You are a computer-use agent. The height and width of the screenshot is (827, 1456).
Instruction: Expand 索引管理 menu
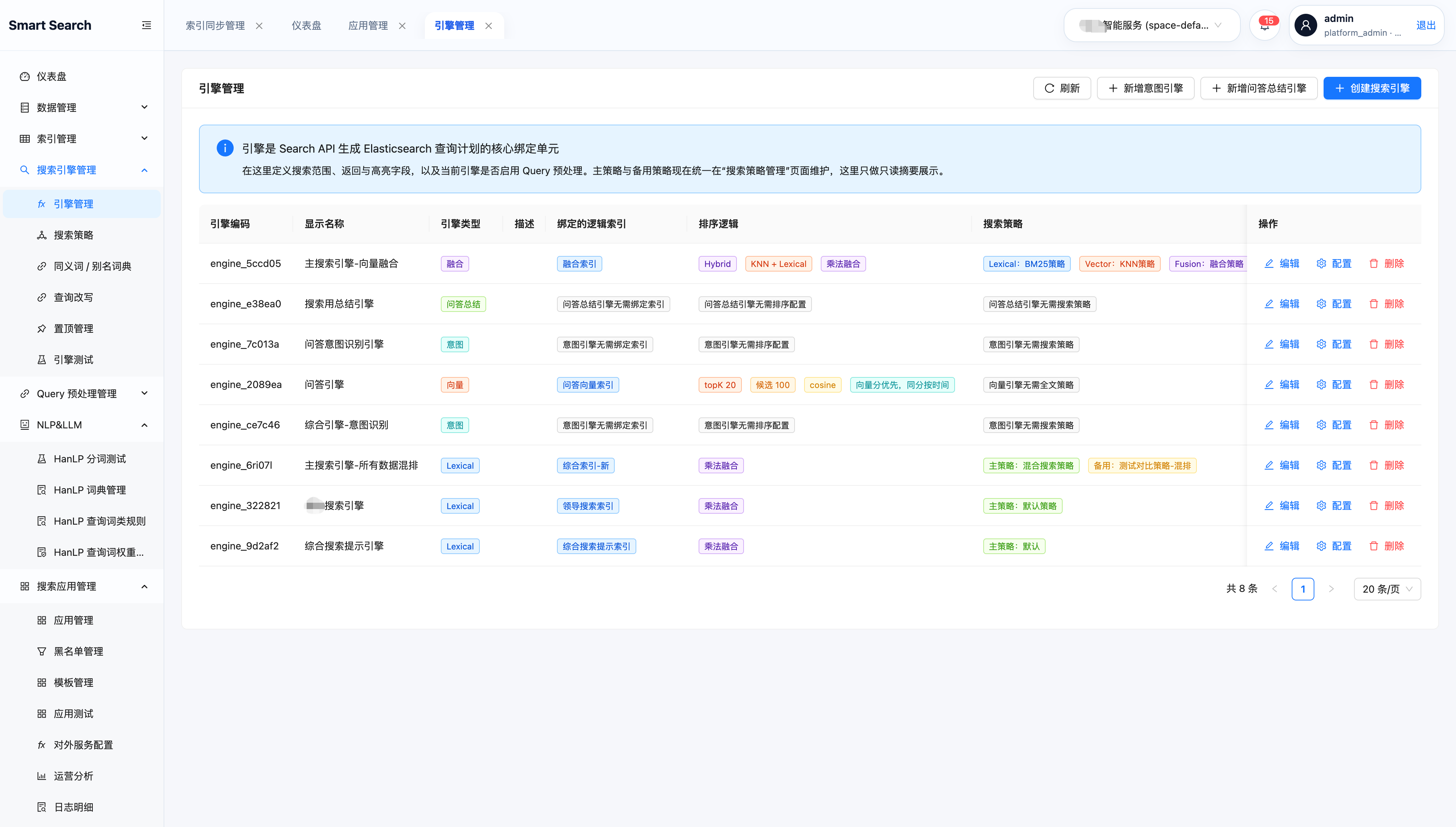[82, 138]
